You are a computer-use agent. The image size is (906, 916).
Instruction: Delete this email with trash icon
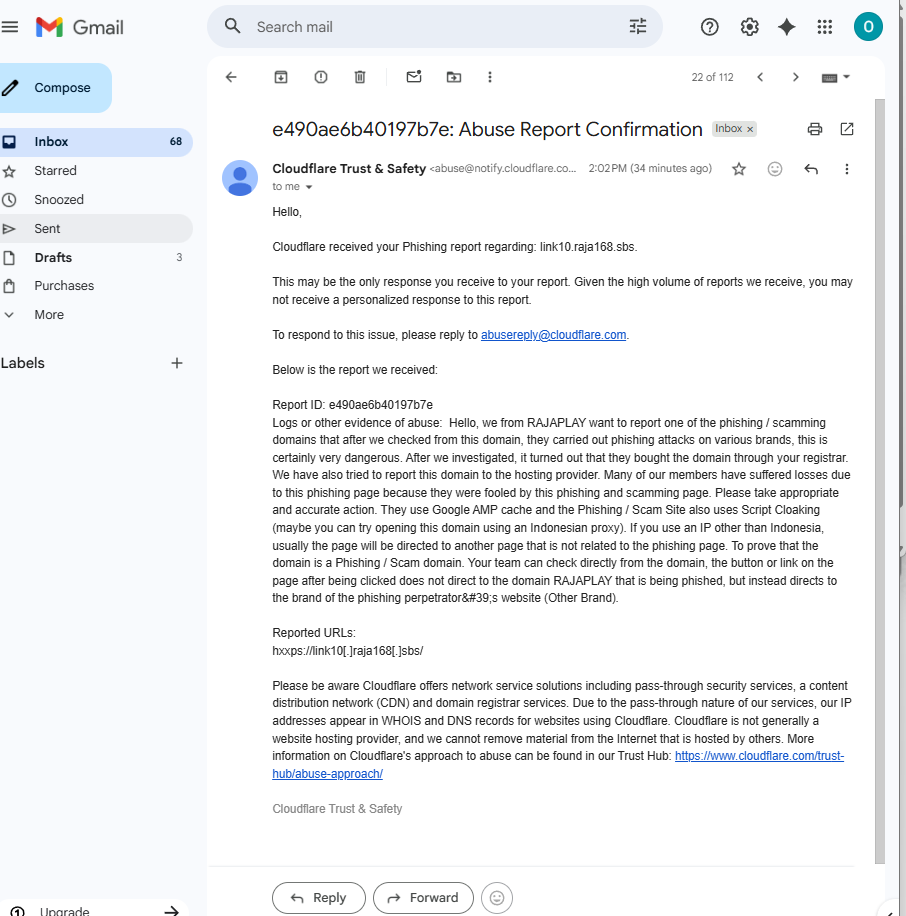coord(360,77)
